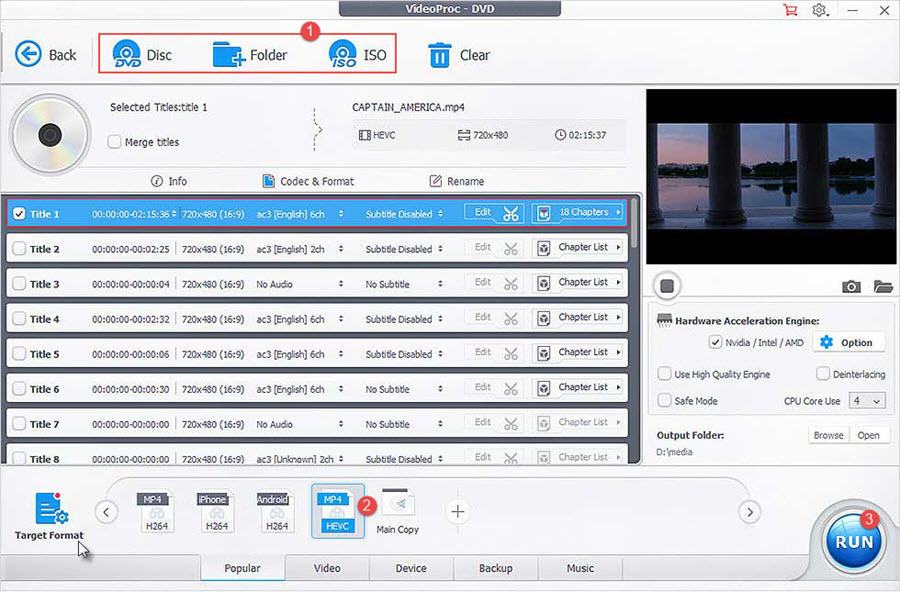Viewport: 900px width, 592px height.
Task: Click the disc artwork image
Action: click(50, 135)
